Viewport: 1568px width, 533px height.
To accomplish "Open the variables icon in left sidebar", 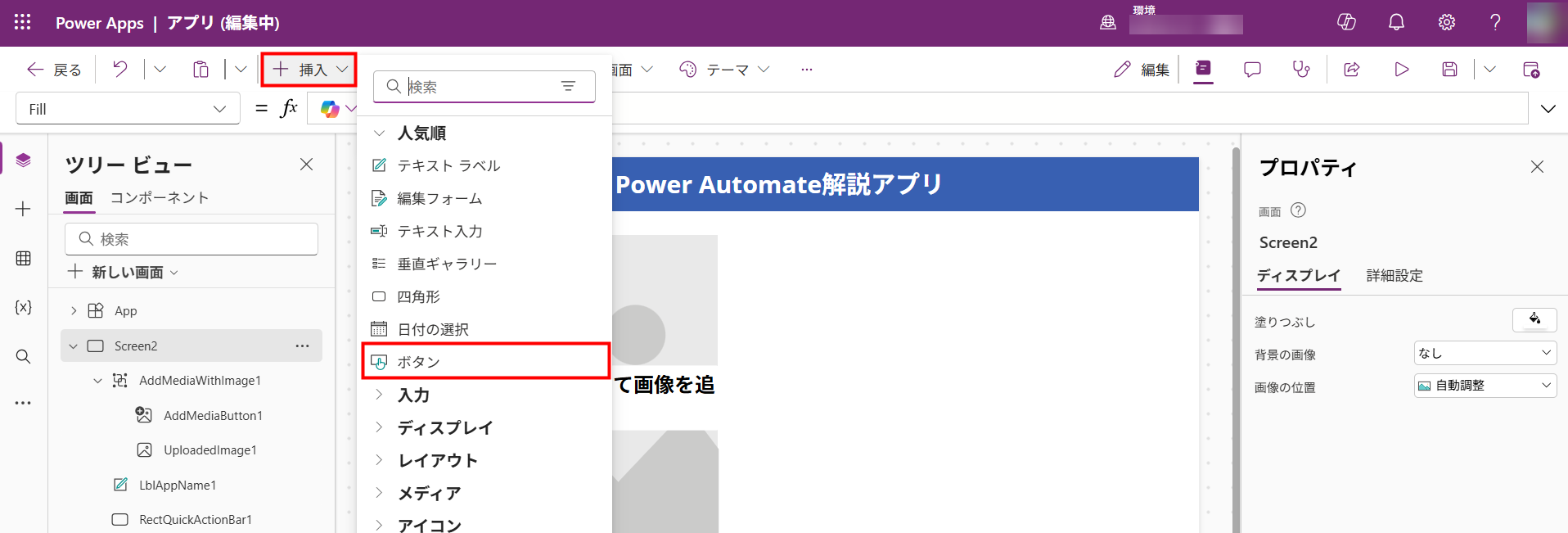I will point(23,307).
